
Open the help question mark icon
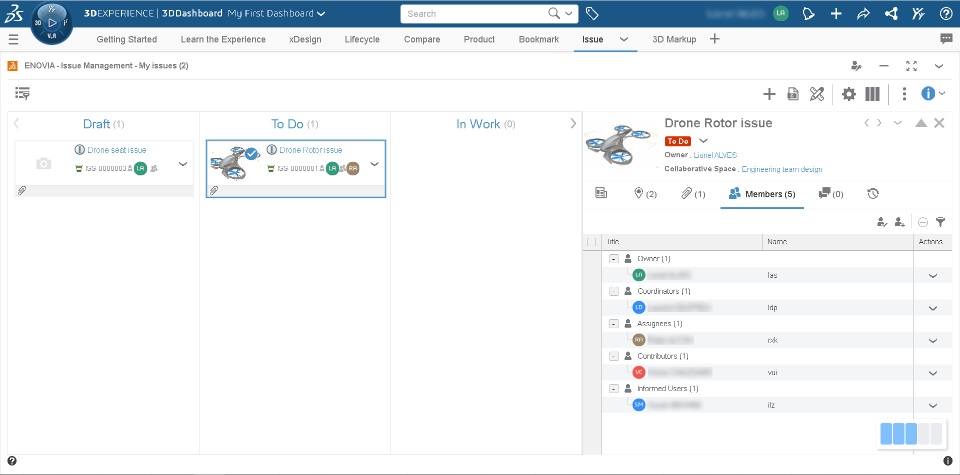pyautogui.click(x=945, y=14)
